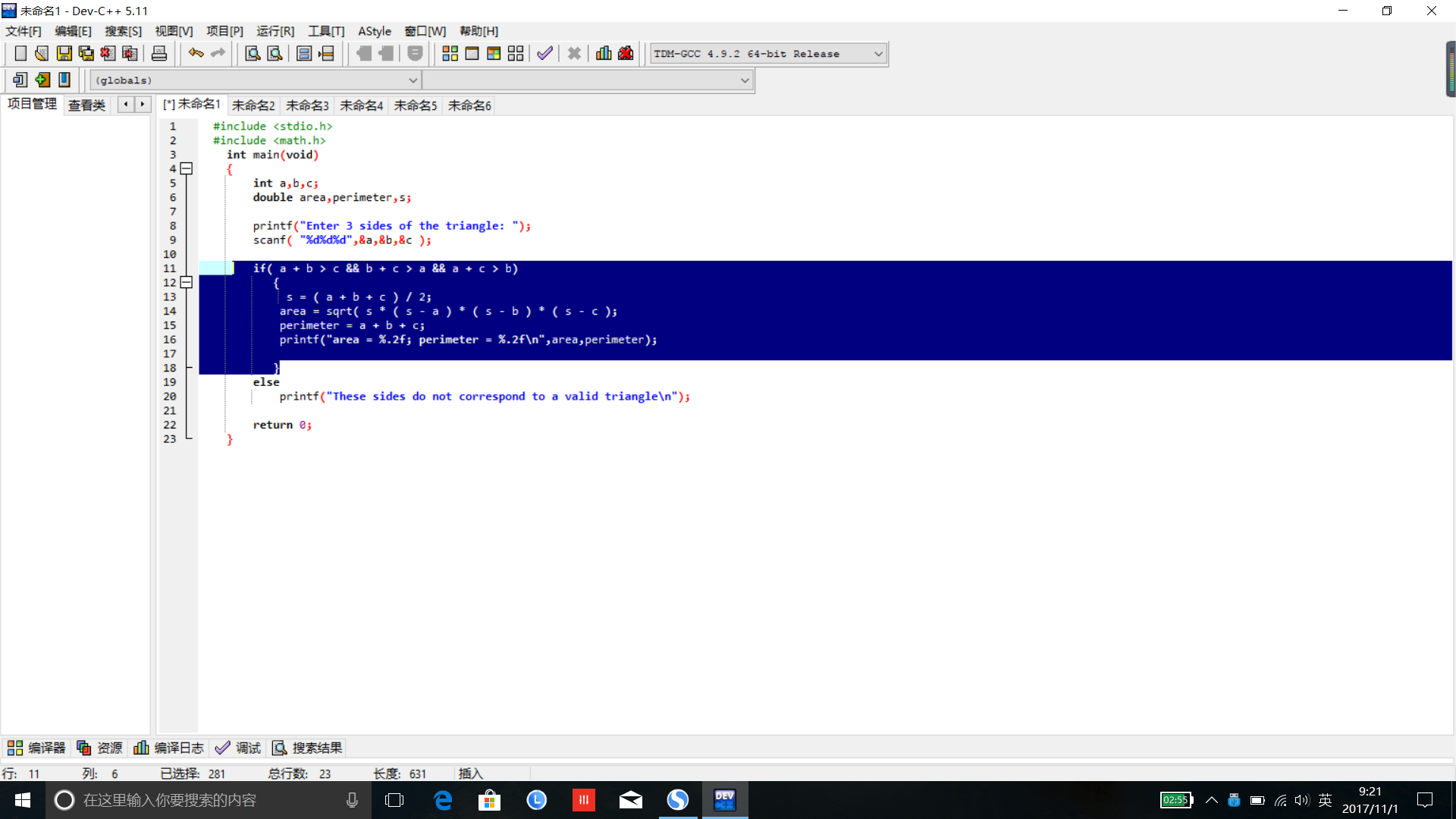Screen dimensions: 1456x819
Task: Compile and run the program
Action: (x=494, y=54)
